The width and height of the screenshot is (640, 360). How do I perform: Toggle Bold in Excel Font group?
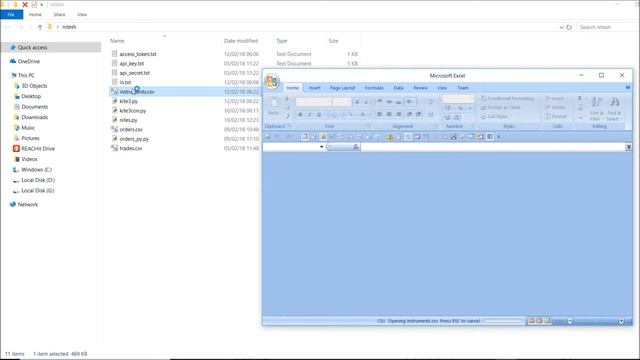point(300,115)
